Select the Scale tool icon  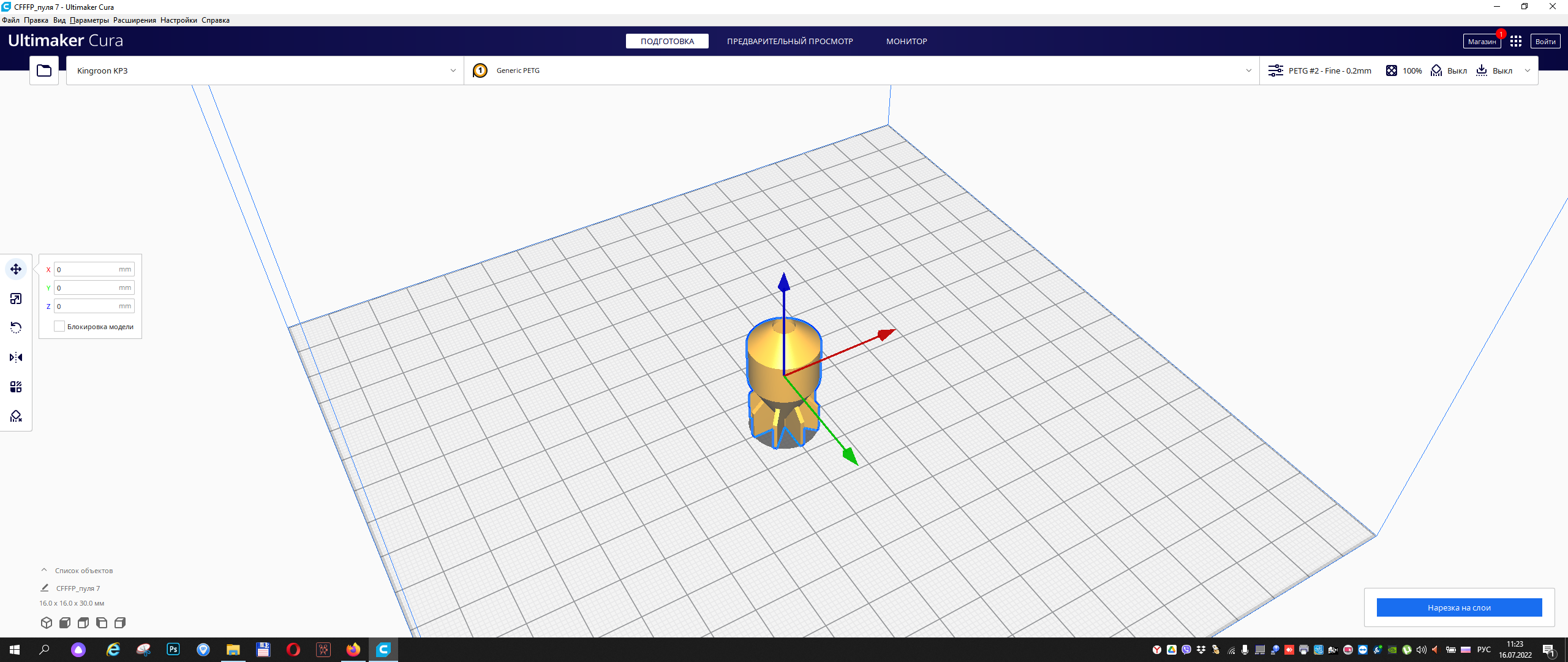coord(16,299)
